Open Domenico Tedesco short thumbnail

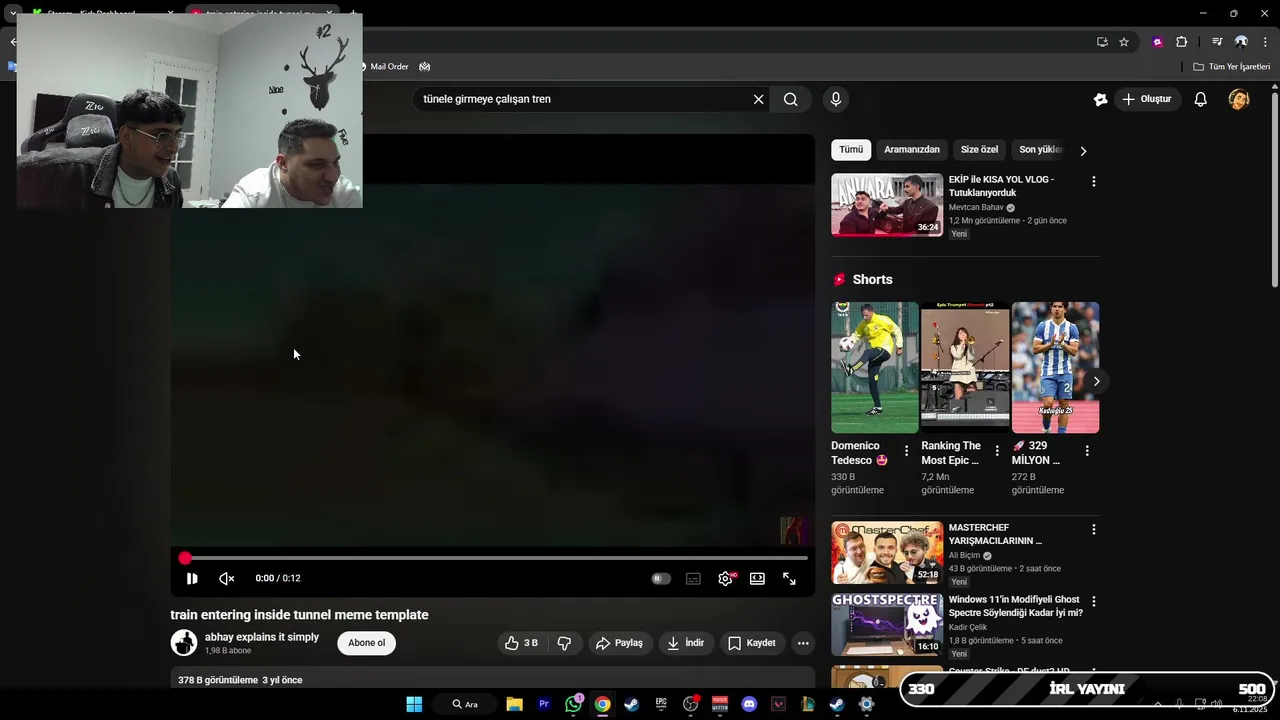pyautogui.click(x=875, y=367)
